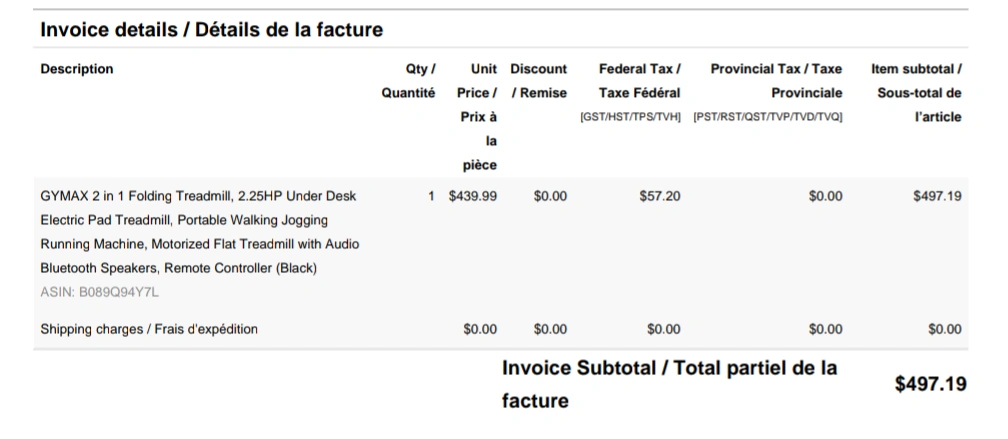Select the Description column header
1008x439 pixels.
tap(76, 69)
